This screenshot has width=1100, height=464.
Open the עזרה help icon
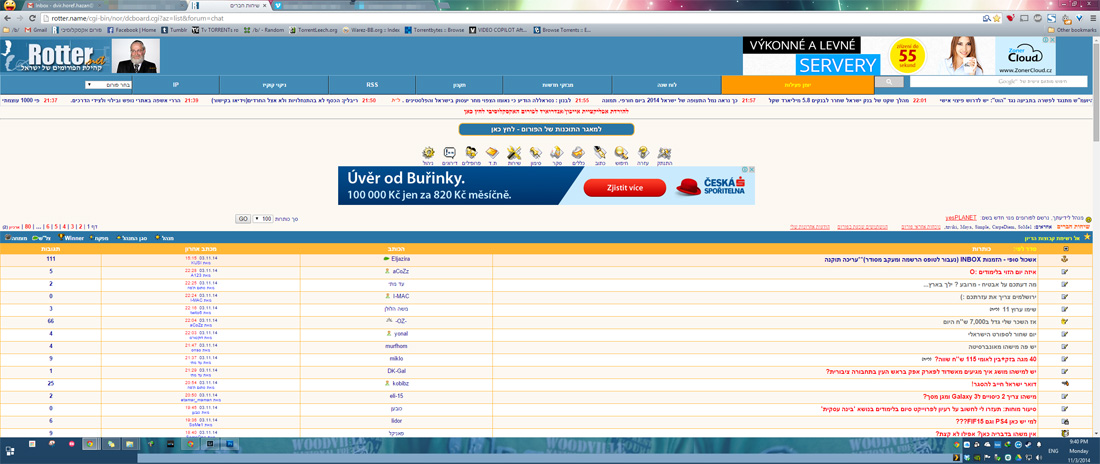pos(642,152)
